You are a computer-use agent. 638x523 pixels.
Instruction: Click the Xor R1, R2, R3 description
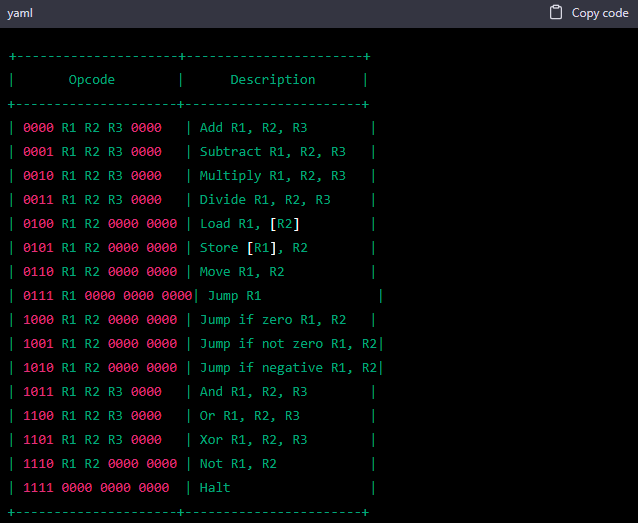(253, 440)
